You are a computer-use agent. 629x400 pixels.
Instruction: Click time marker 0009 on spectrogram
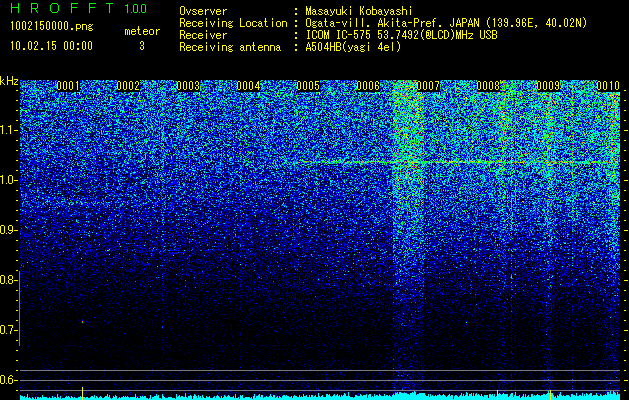pos(548,86)
